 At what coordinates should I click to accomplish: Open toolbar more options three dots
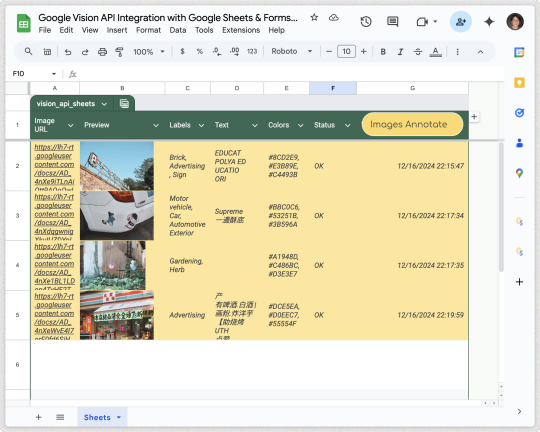point(457,52)
